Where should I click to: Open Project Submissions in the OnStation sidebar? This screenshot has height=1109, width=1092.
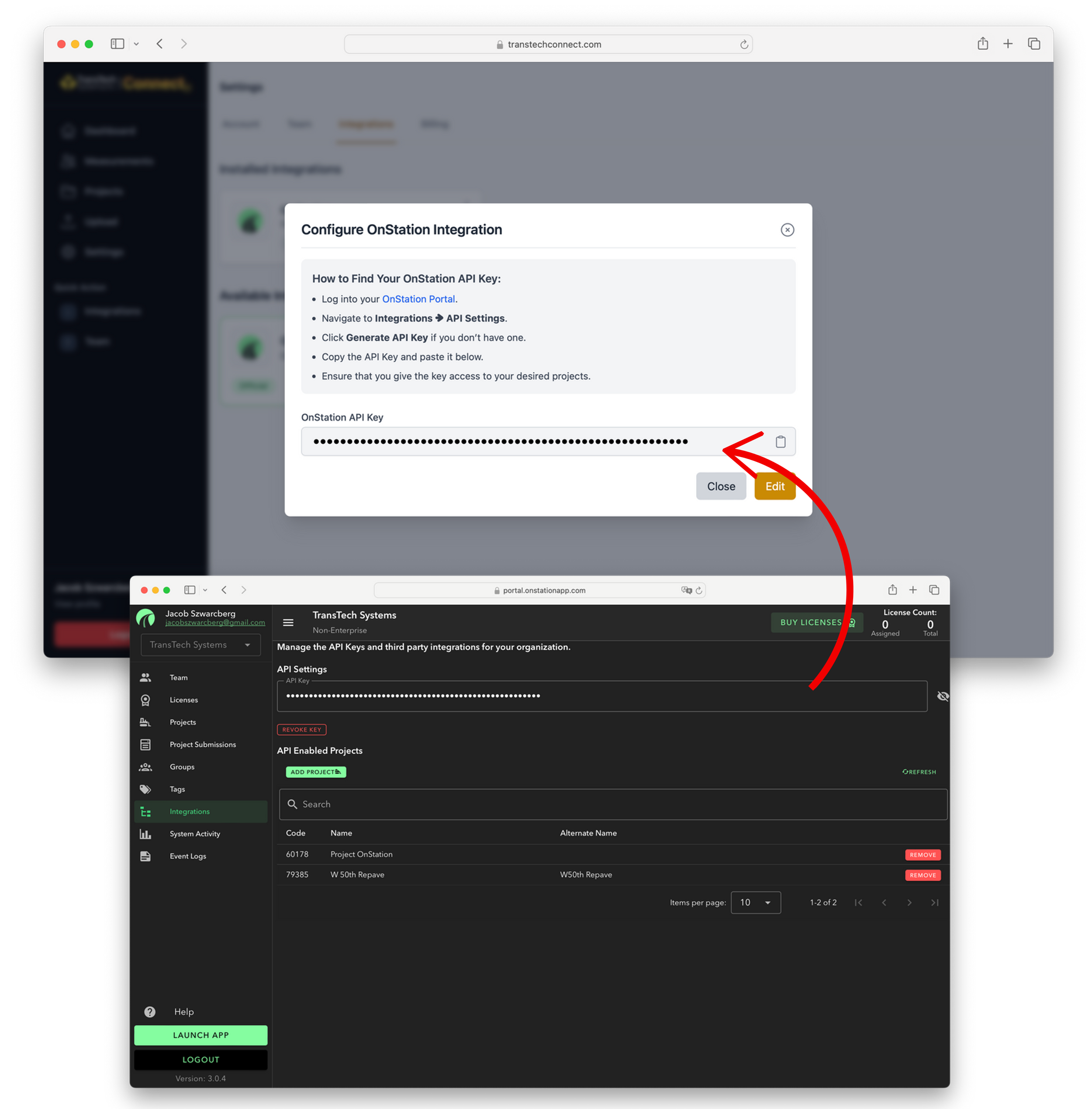pos(200,744)
